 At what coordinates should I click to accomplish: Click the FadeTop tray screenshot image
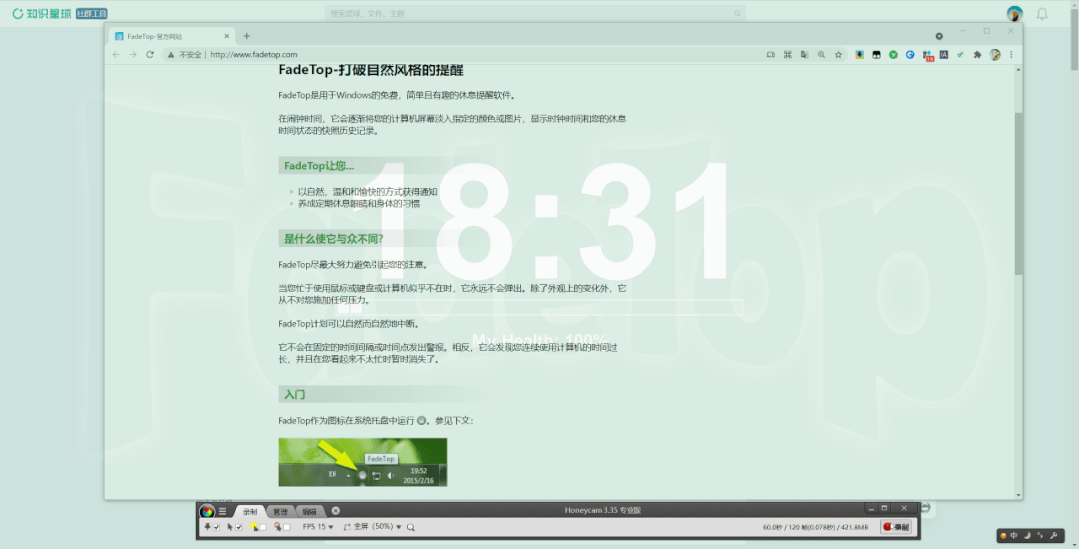(363, 462)
